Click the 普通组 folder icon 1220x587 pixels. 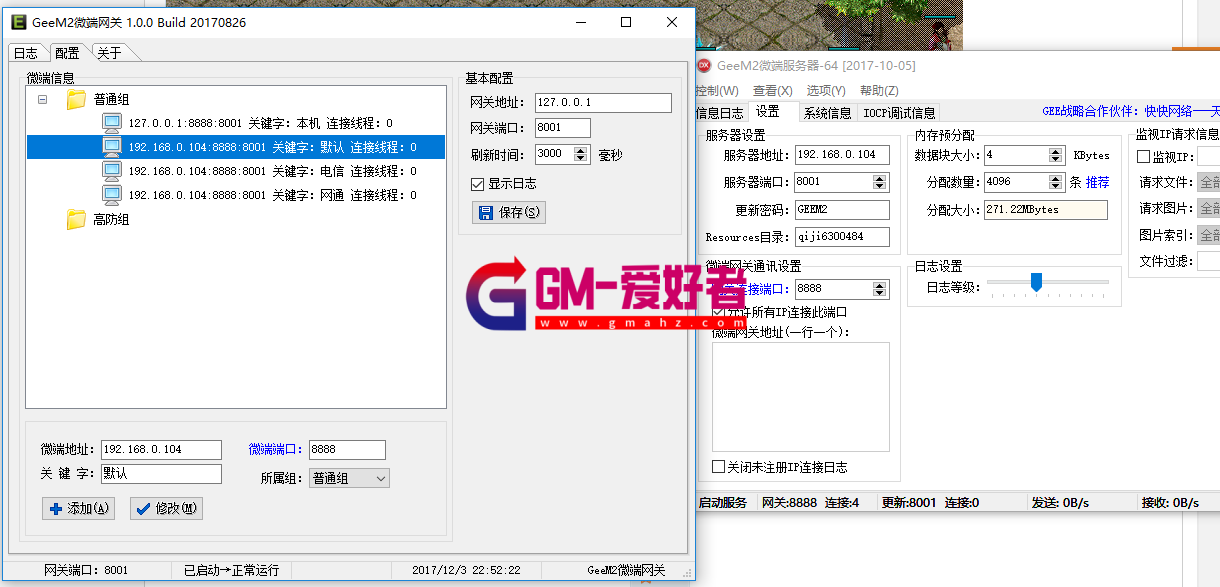(x=76, y=99)
